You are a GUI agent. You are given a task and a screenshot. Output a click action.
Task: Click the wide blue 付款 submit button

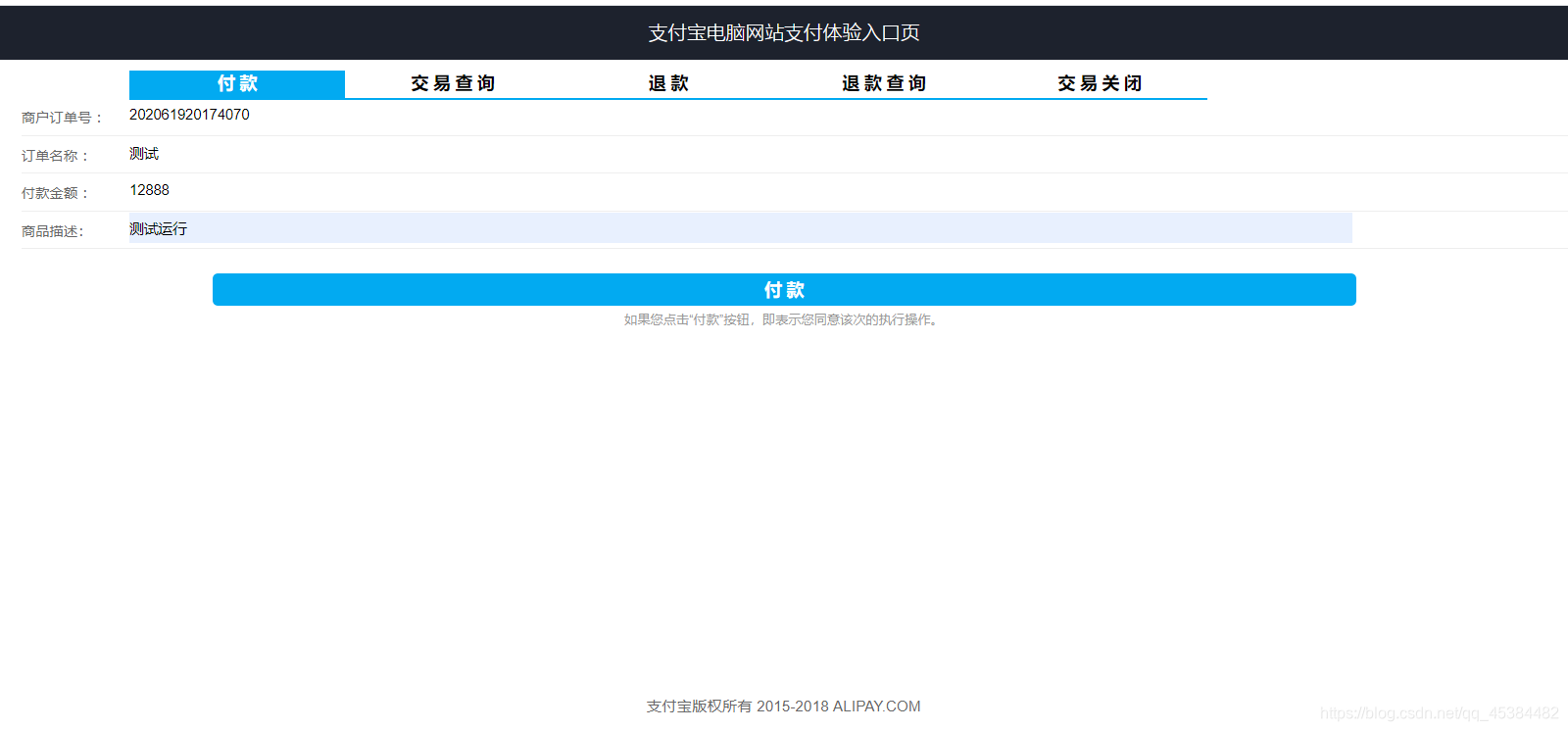tap(784, 290)
